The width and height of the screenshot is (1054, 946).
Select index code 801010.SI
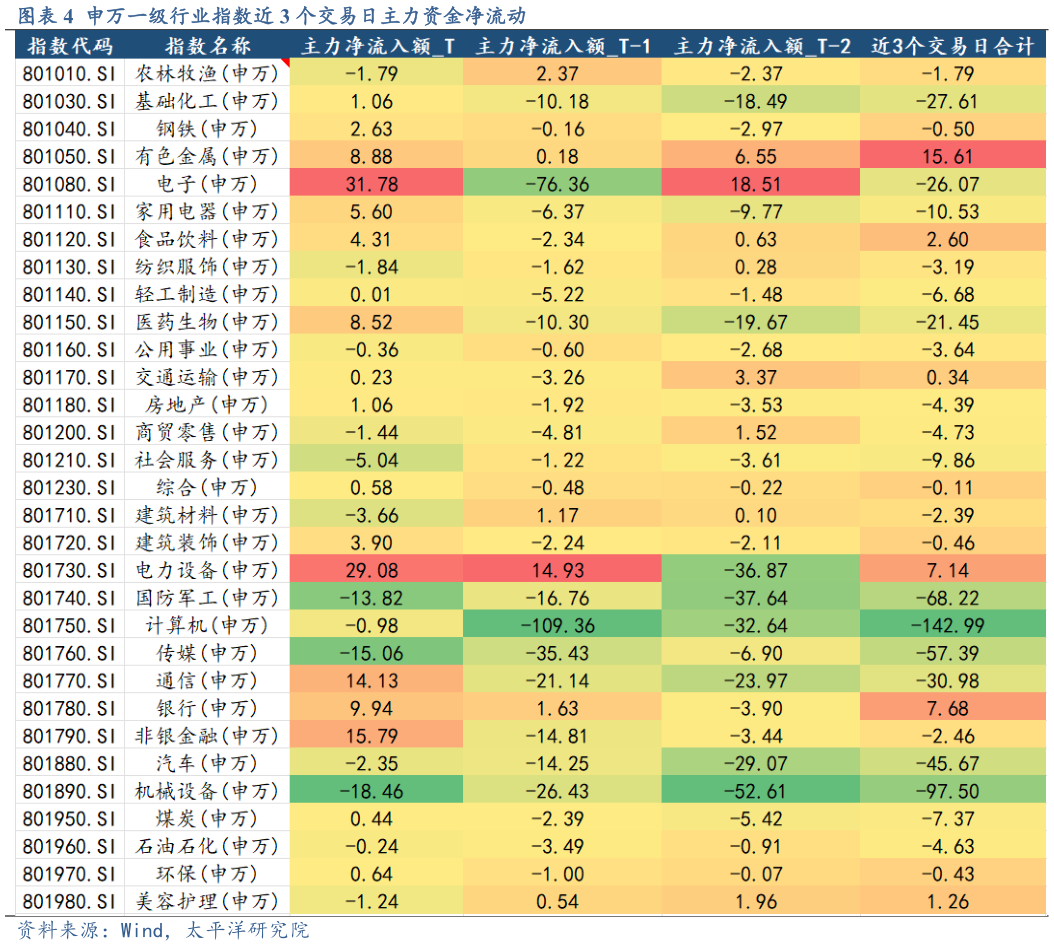[x=69, y=74]
